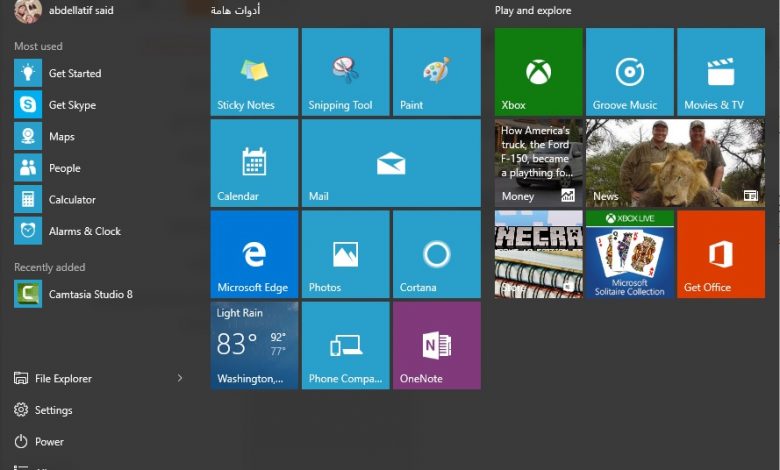
Task: Open the Paint tile
Action: click(x=437, y=72)
